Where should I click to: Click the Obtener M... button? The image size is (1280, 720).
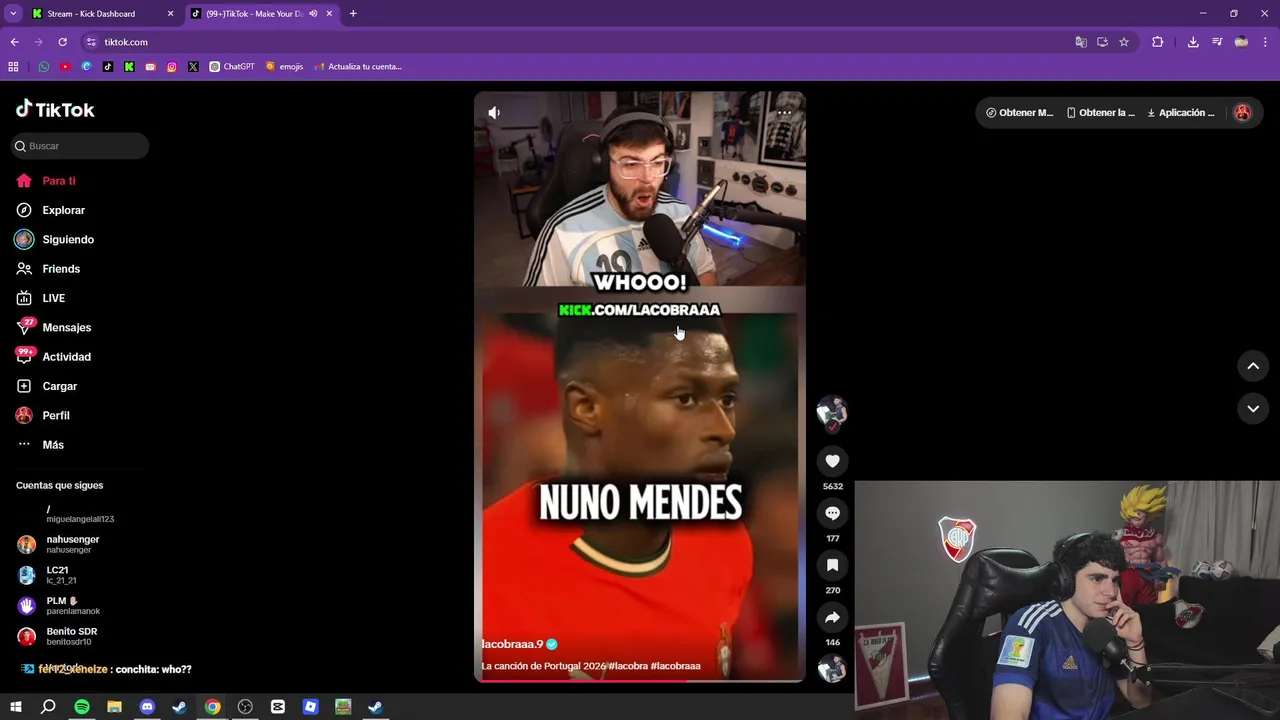tap(1020, 113)
